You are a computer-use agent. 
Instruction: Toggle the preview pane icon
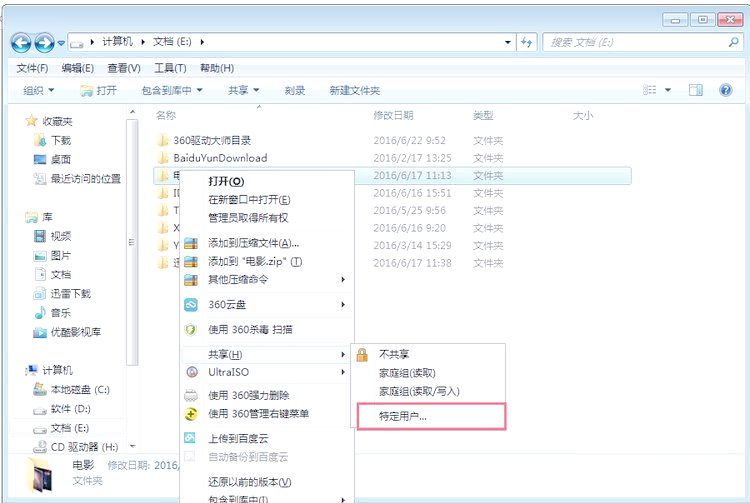(x=695, y=90)
